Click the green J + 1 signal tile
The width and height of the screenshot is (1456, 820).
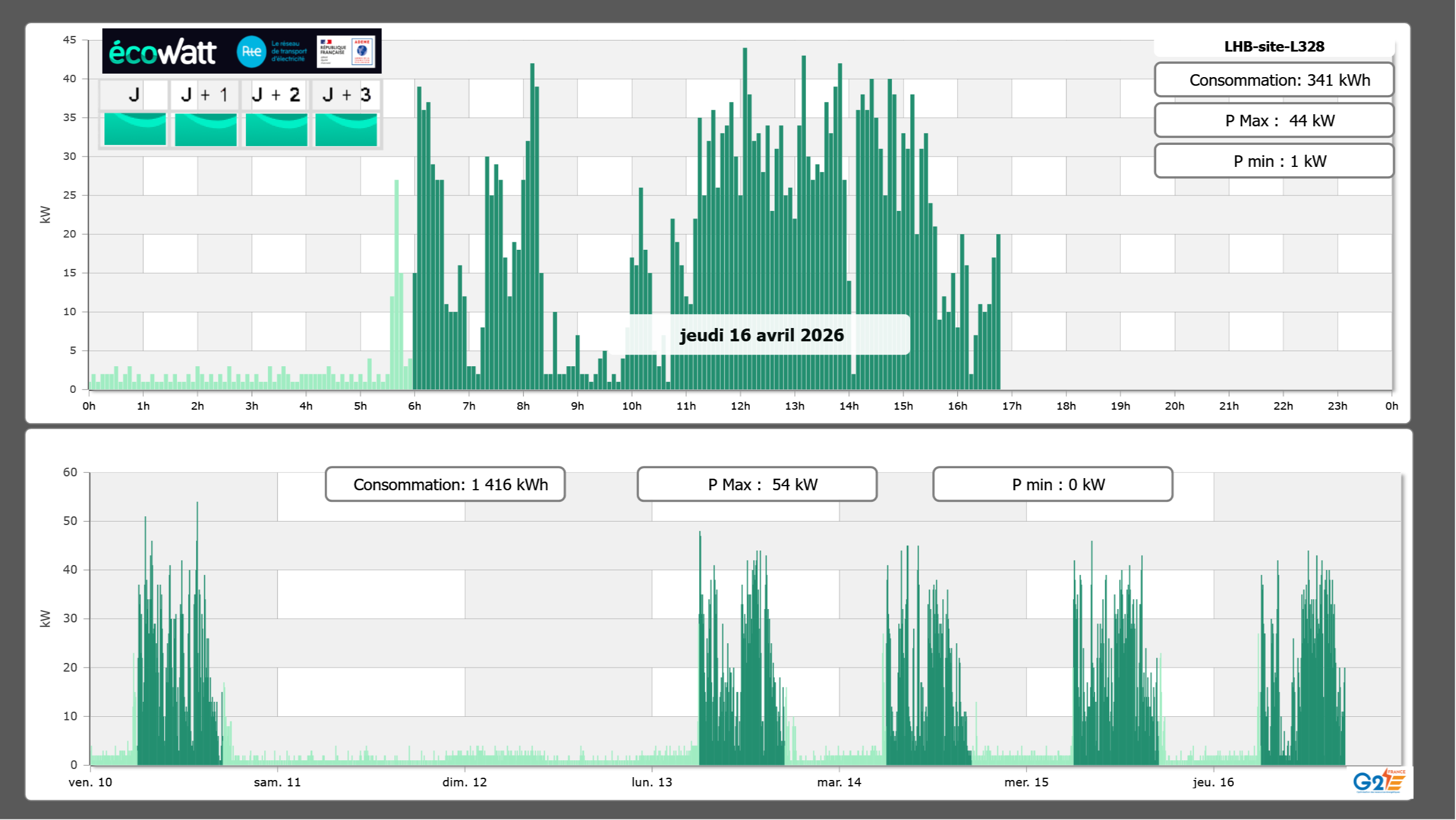tap(206, 129)
